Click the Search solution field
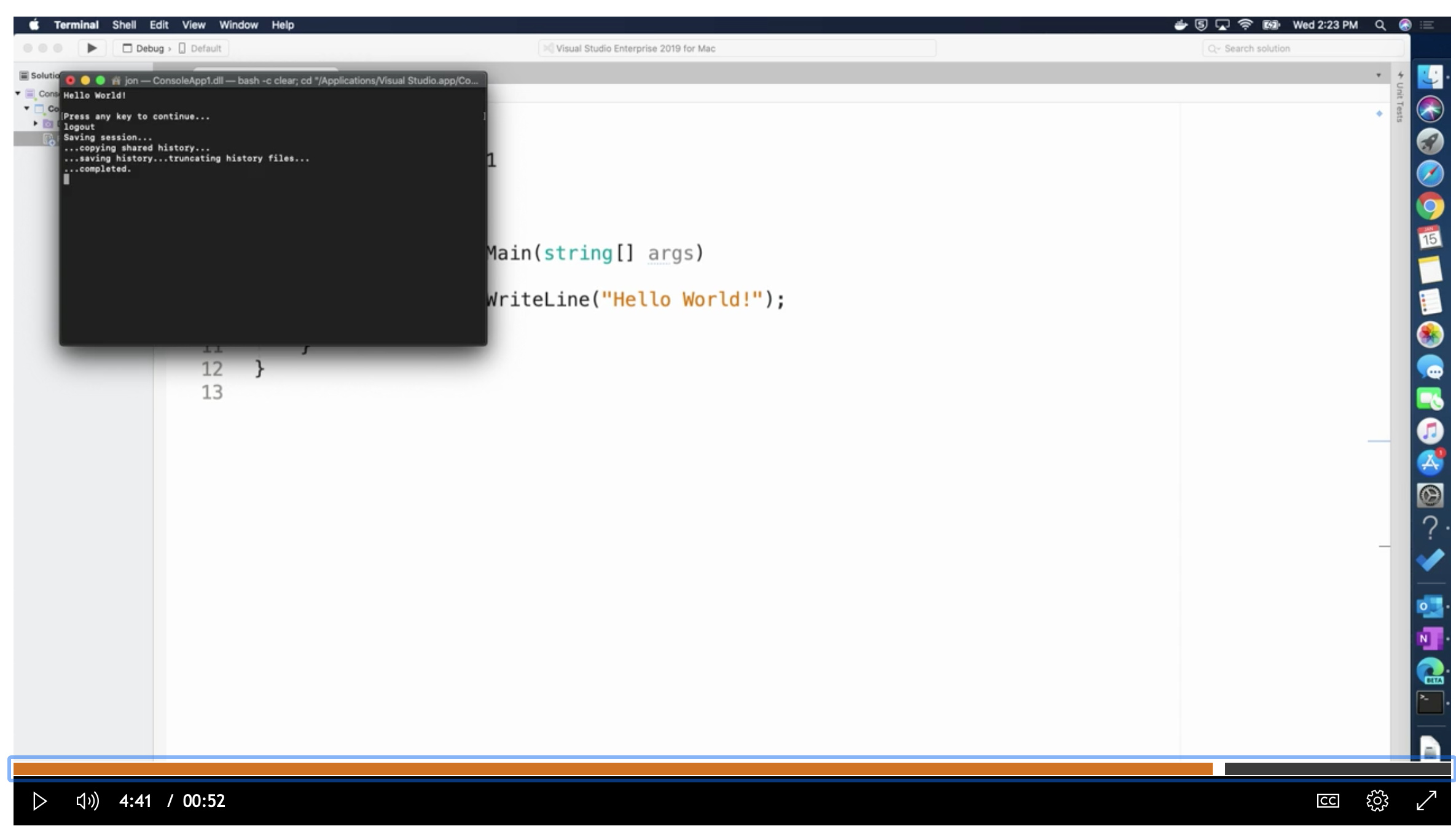Screen dimensions: 1456x826 [x=1303, y=49]
